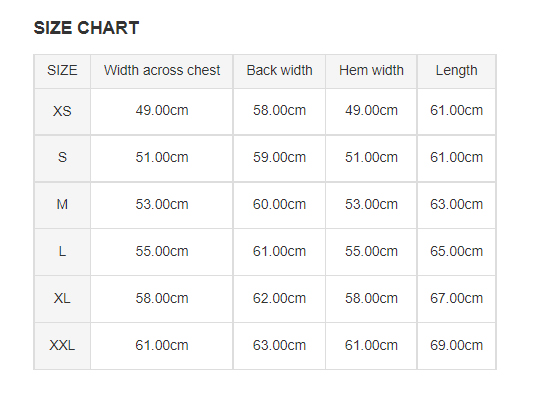Select L chest width 55.00cm cell
Viewport: 533px width, 393px height.
pyautogui.click(x=162, y=252)
